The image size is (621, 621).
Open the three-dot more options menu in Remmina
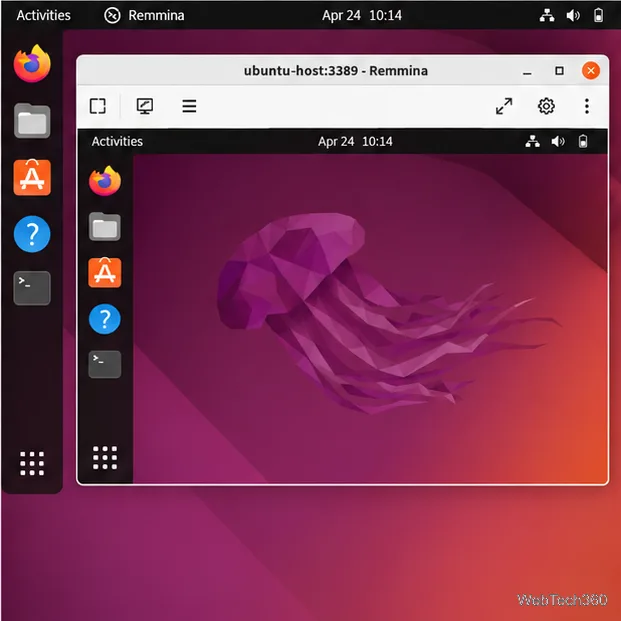tap(587, 106)
